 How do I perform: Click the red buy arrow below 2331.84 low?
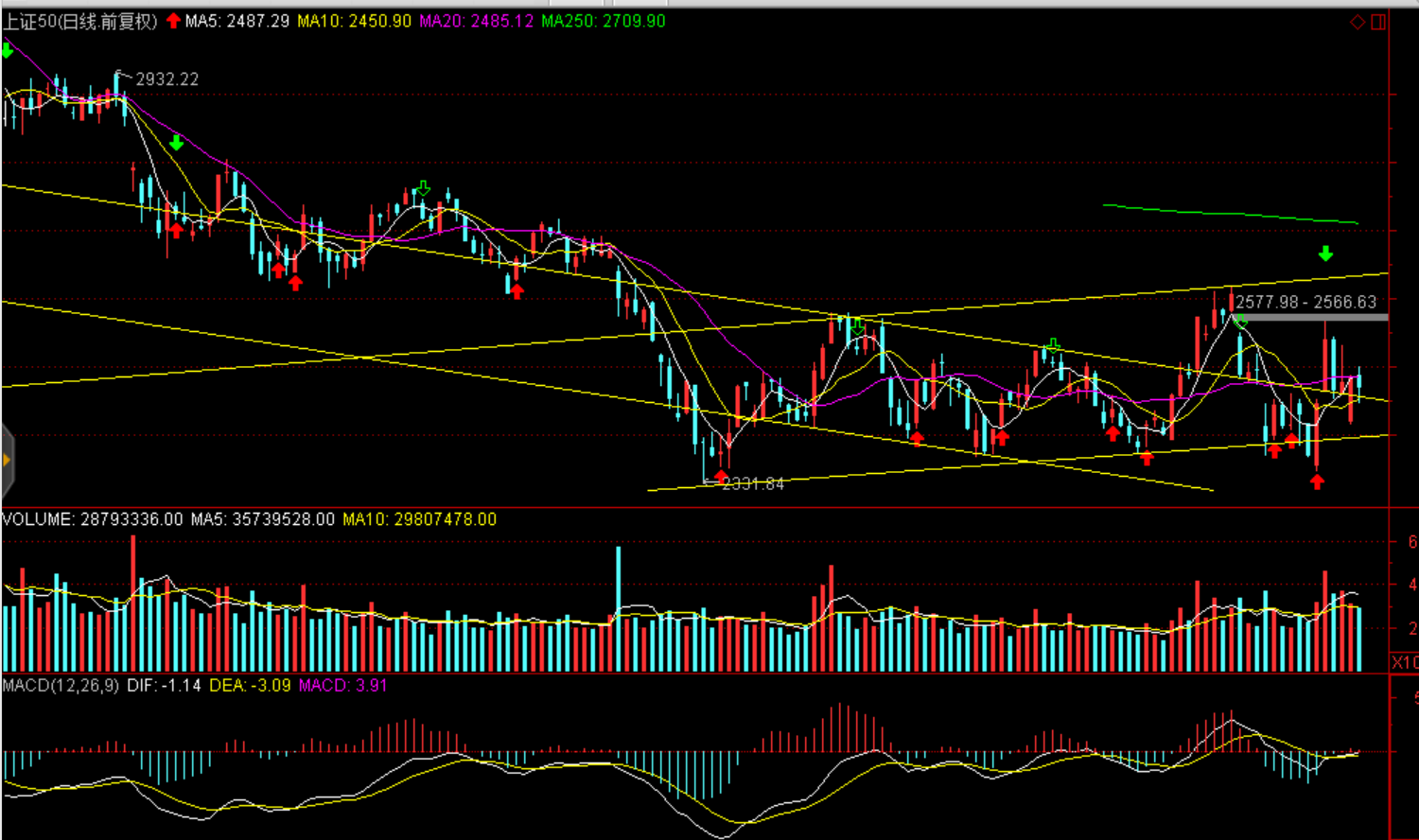coord(722,476)
